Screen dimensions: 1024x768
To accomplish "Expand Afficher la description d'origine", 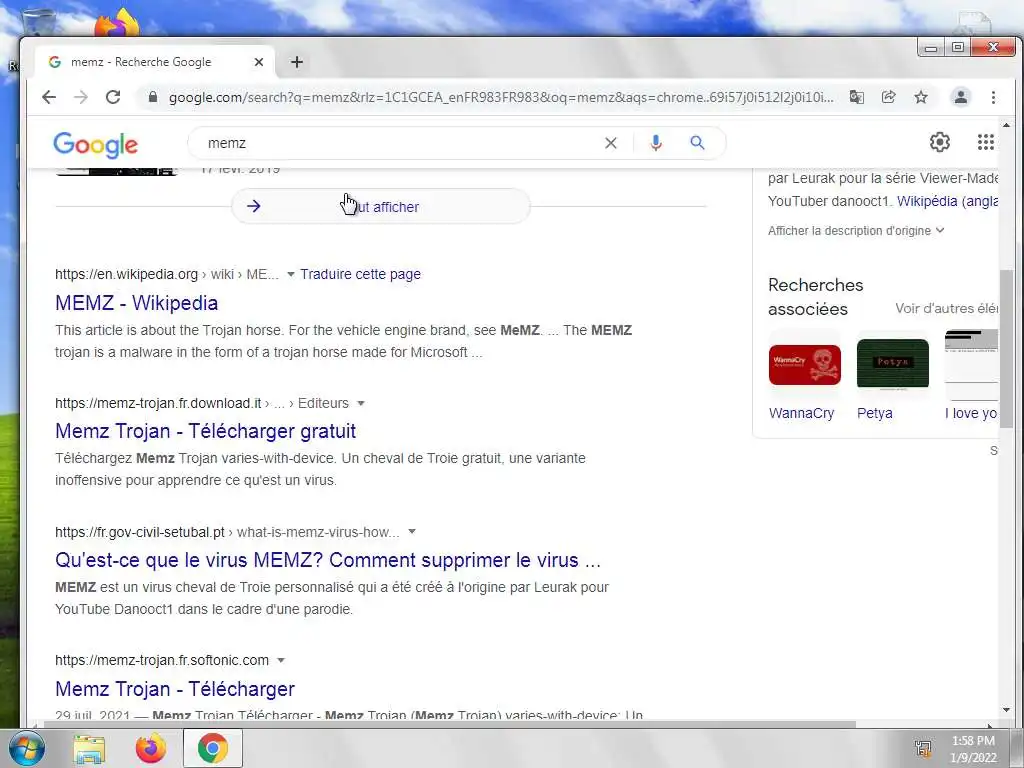I will (856, 231).
